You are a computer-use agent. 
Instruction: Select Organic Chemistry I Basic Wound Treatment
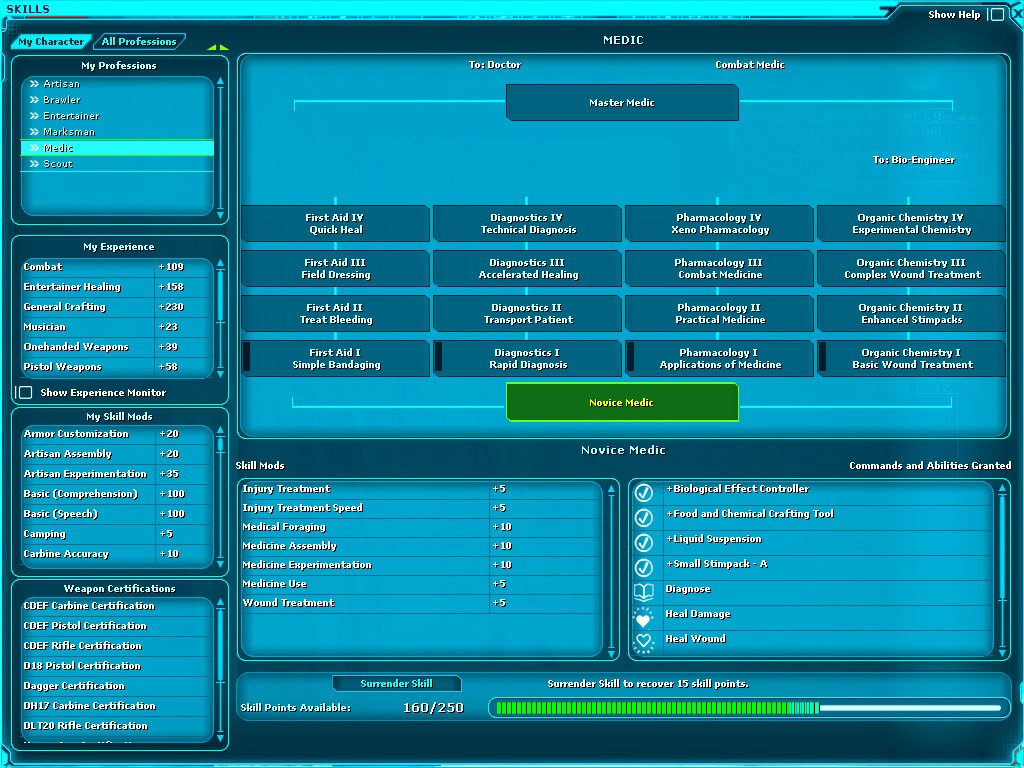point(912,359)
